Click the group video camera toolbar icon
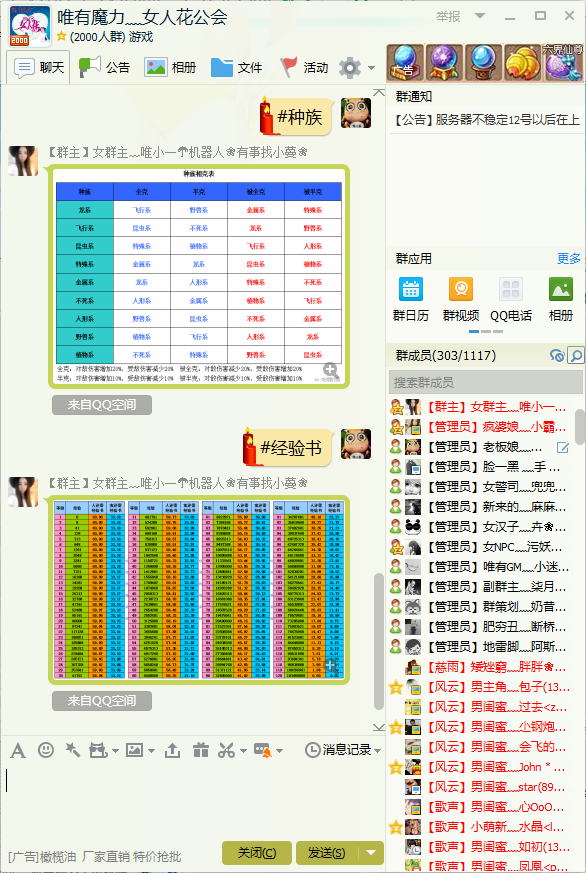Image resolution: width=586 pixels, height=873 pixels. click(x=98, y=750)
